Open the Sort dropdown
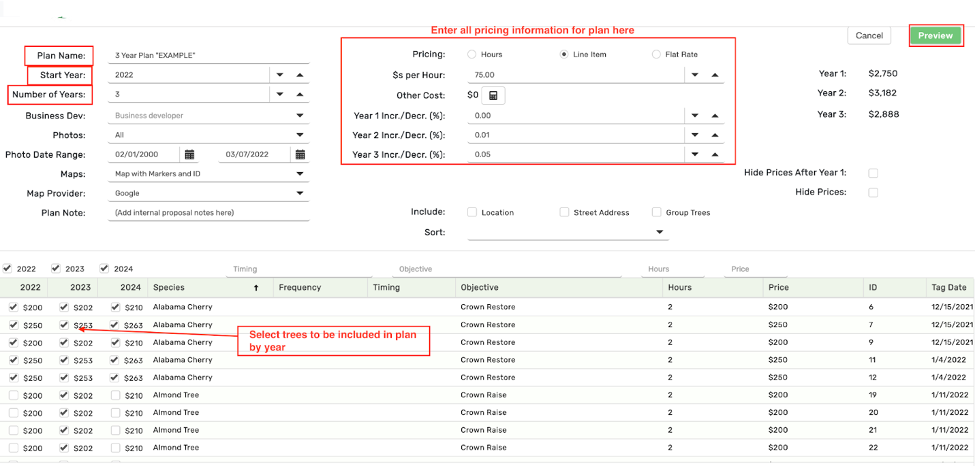This screenshot has width=977, height=466. pyautogui.click(x=660, y=232)
